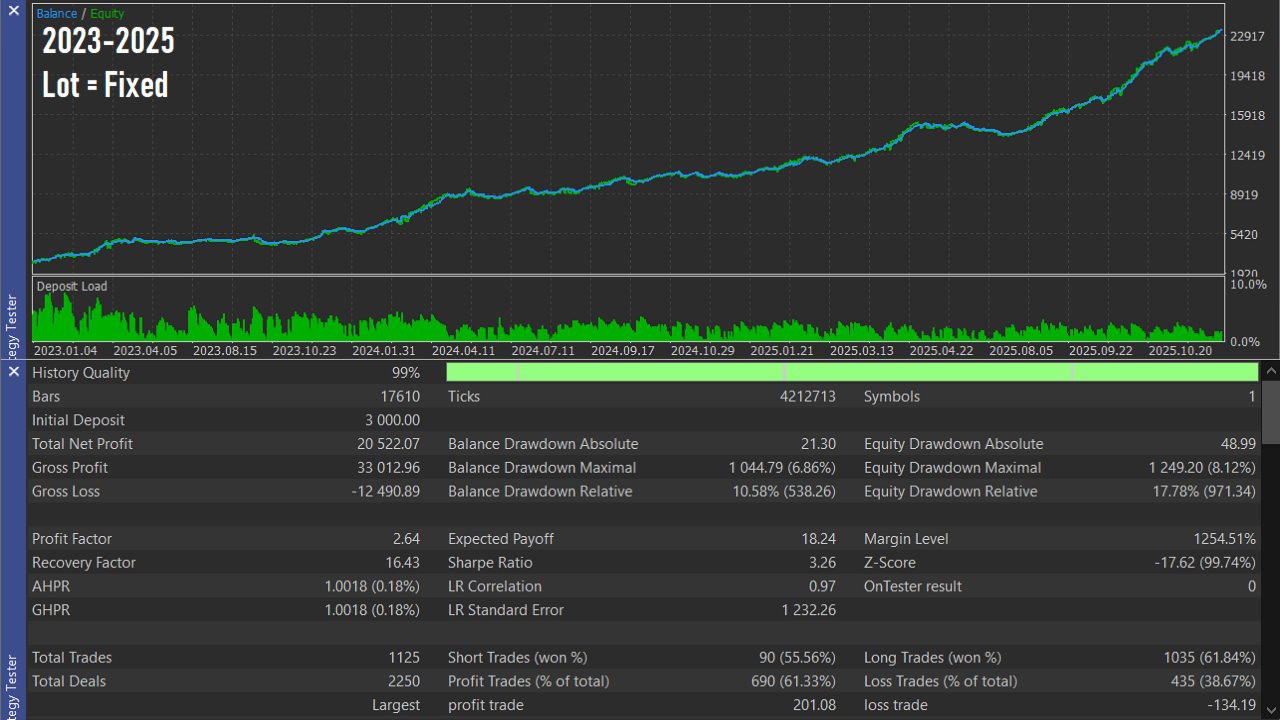Select the value 10.58% (538.26)
The image size is (1280, 720).
(x=784, y=492)
